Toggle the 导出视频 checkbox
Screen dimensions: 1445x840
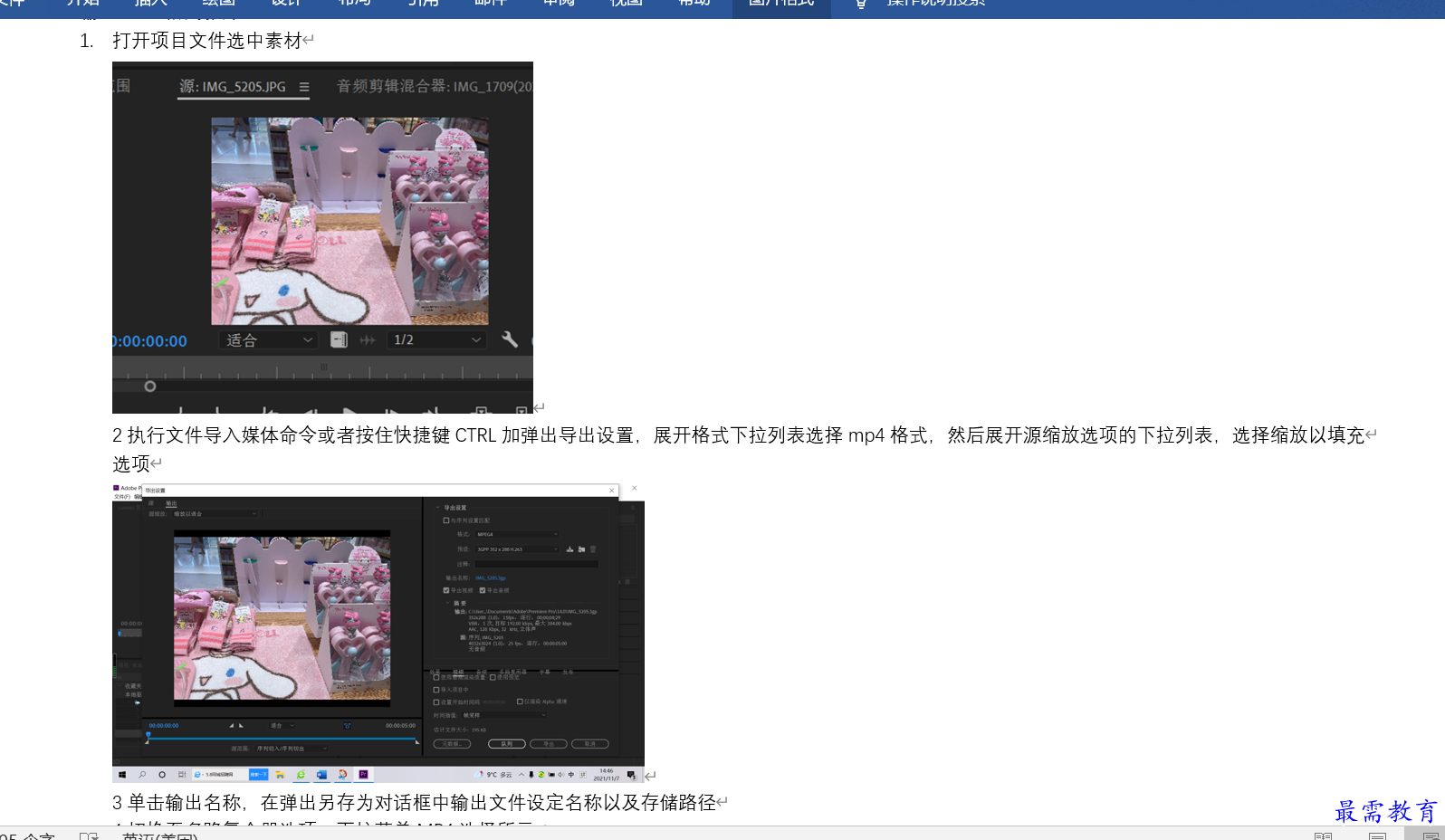pos(446,590)
